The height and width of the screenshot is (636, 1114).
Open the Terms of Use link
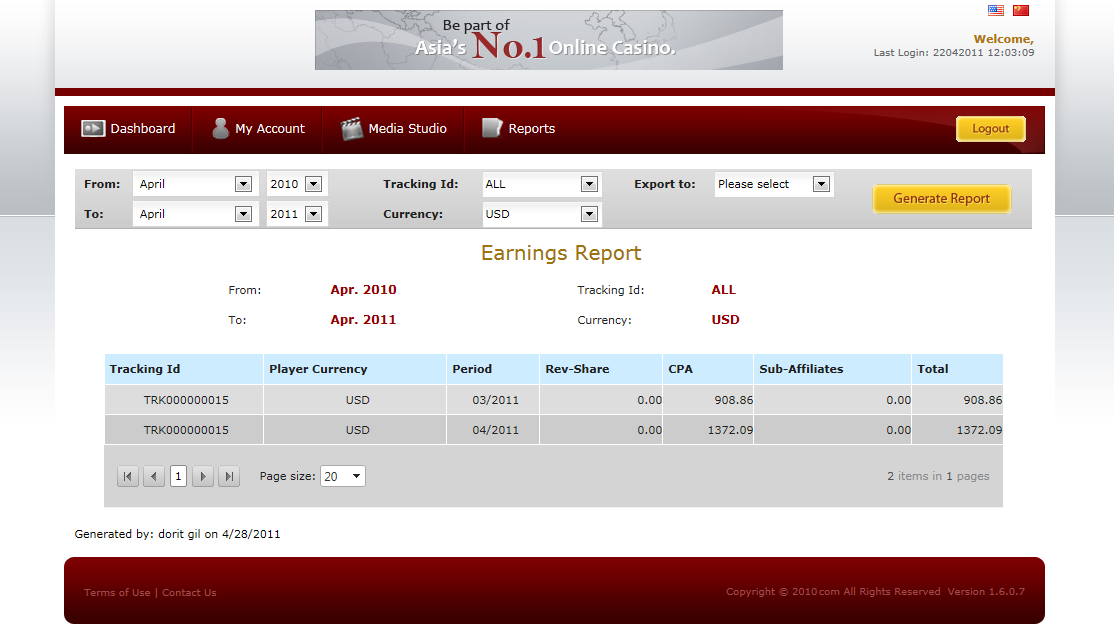coord(117,593)
